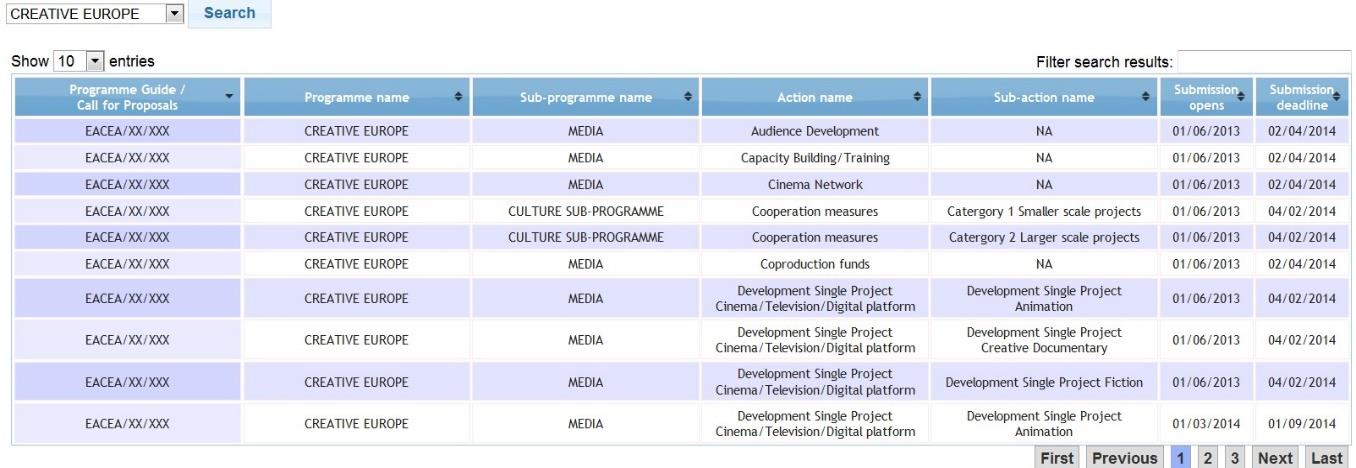Click the 01/03/2014 submission opens cell
The width and height of the screenshot is (1356, 468).
click(x=1206, y=424)
